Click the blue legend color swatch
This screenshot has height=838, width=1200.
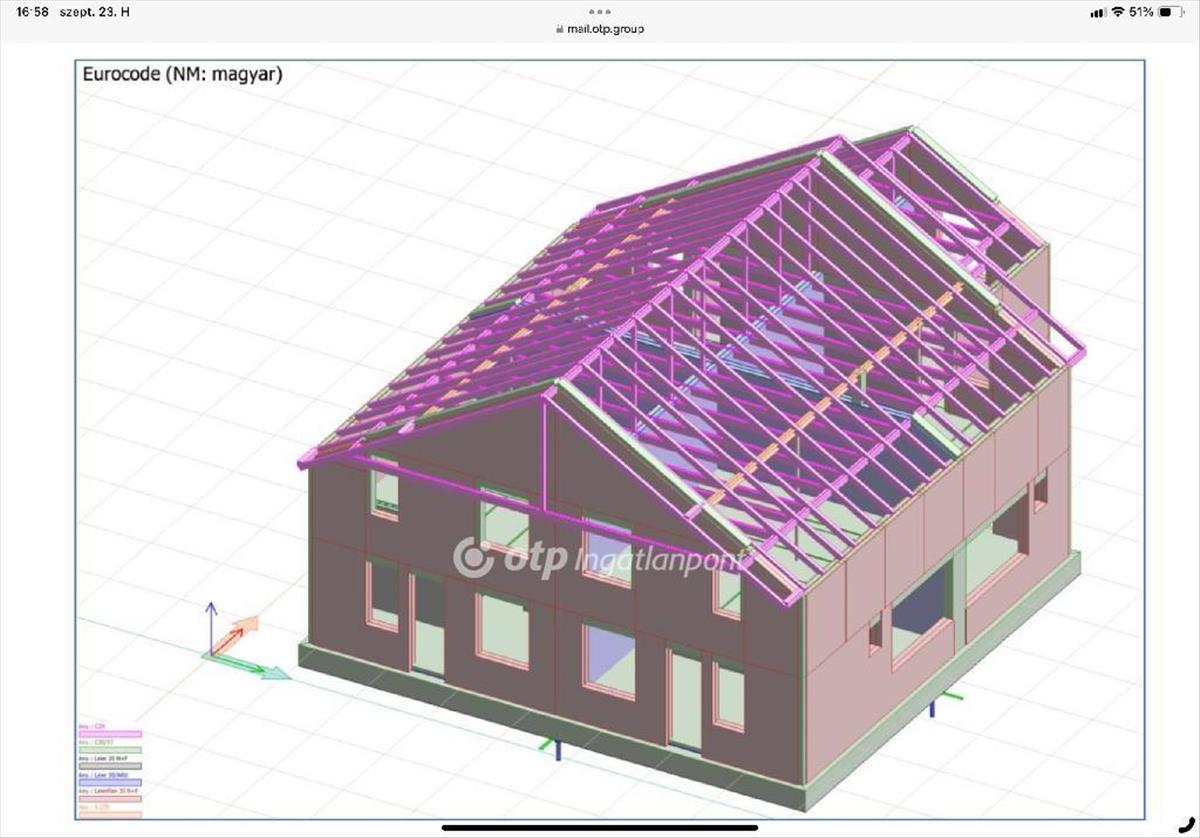[110, 782]
